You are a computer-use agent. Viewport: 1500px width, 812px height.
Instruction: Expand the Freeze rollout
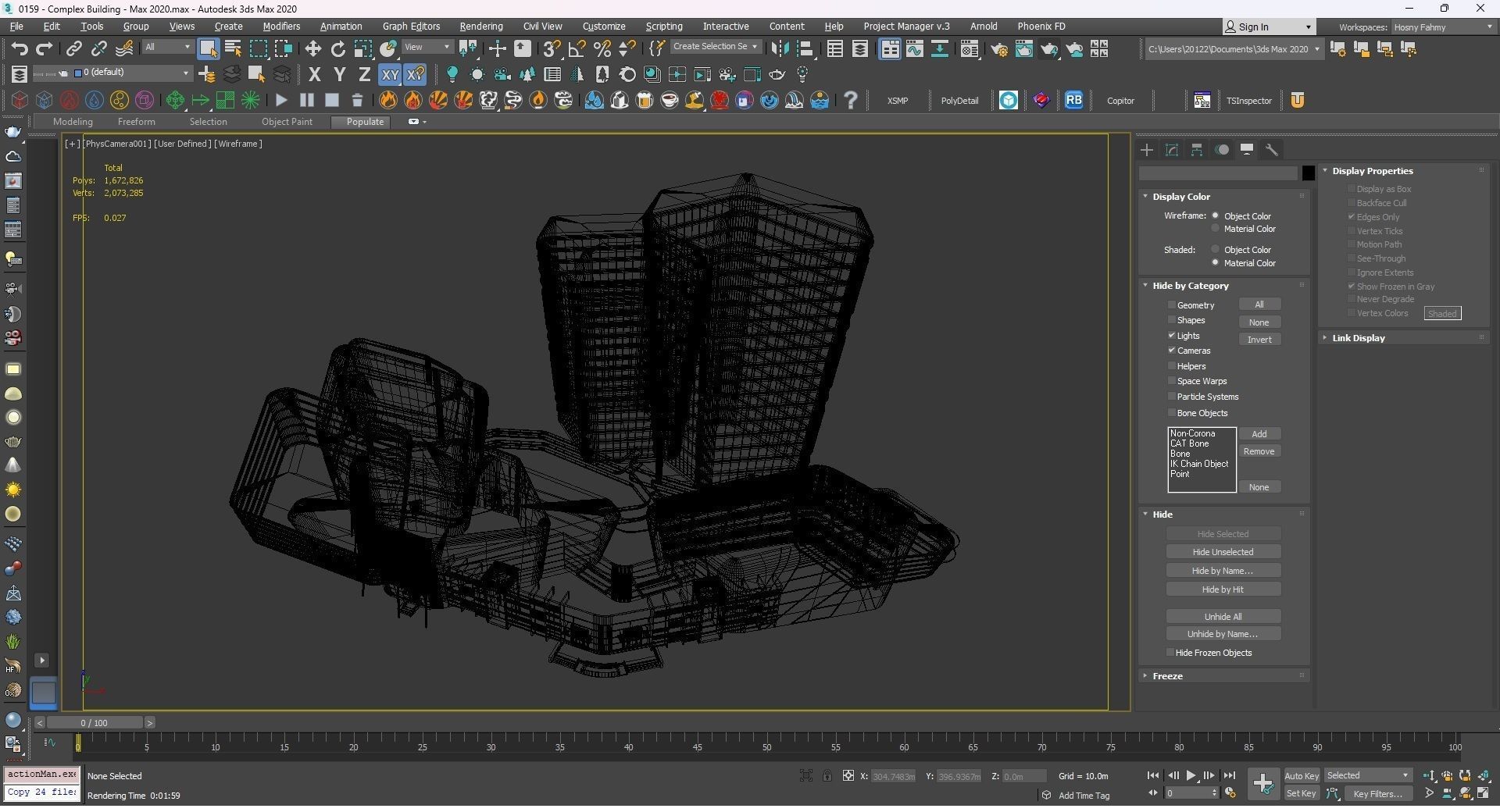coord(1223,676)
